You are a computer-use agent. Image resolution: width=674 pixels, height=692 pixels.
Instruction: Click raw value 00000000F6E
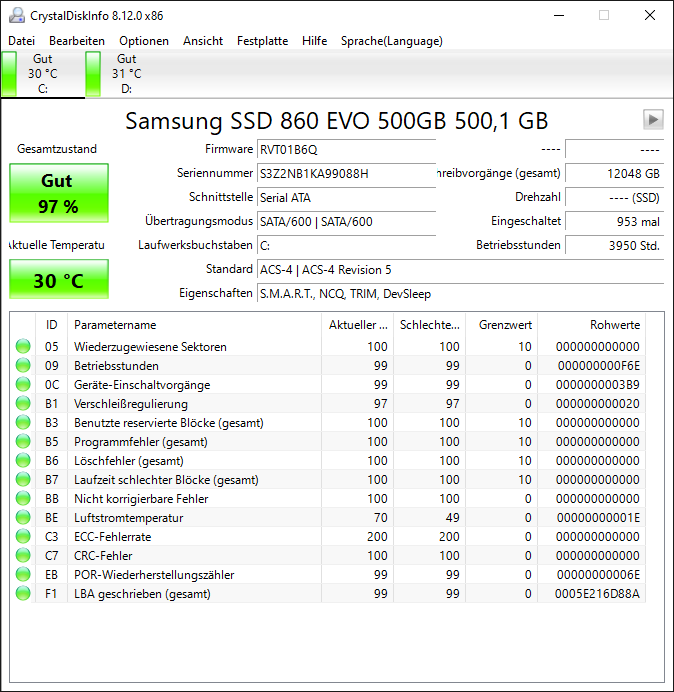tap(599, 366)
